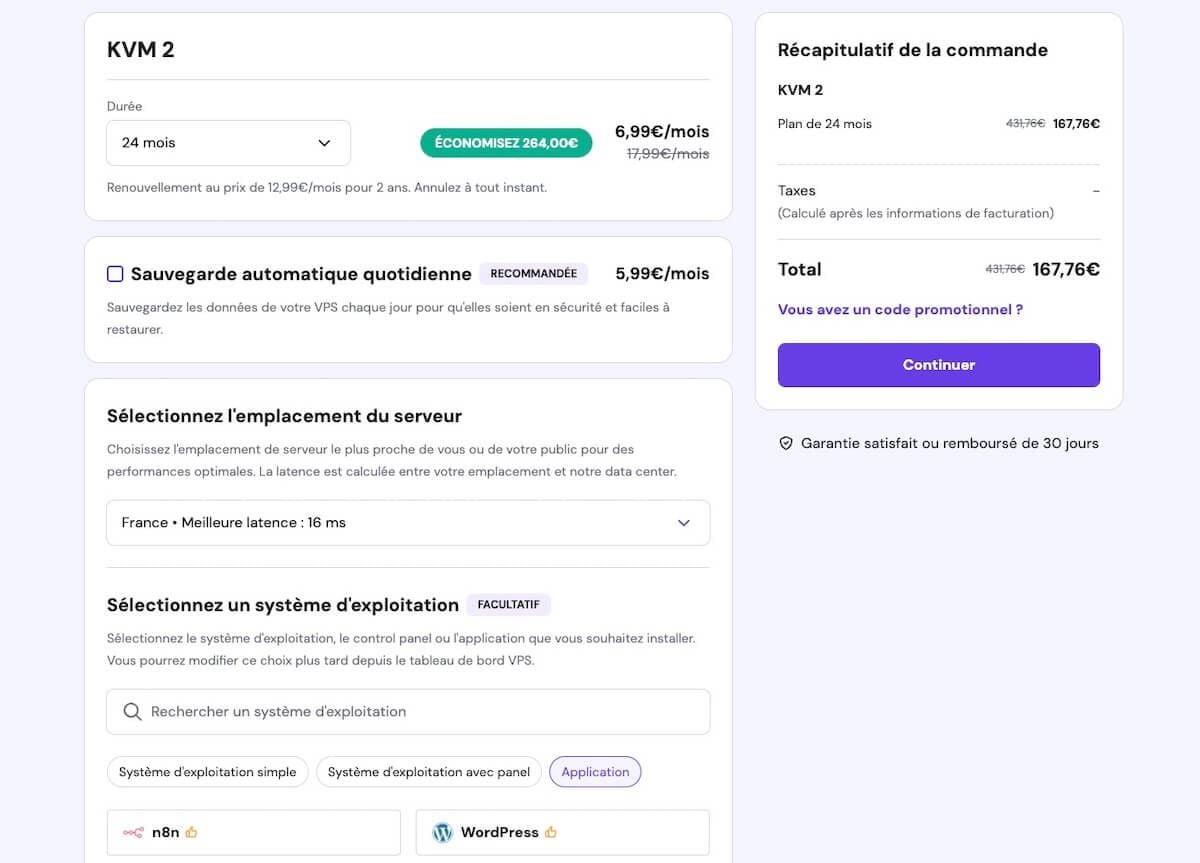The height and width of the screenshot is (863, 1200).
Task: Open the France Meilleure latence selector
Action: click(x=400, y=523)
